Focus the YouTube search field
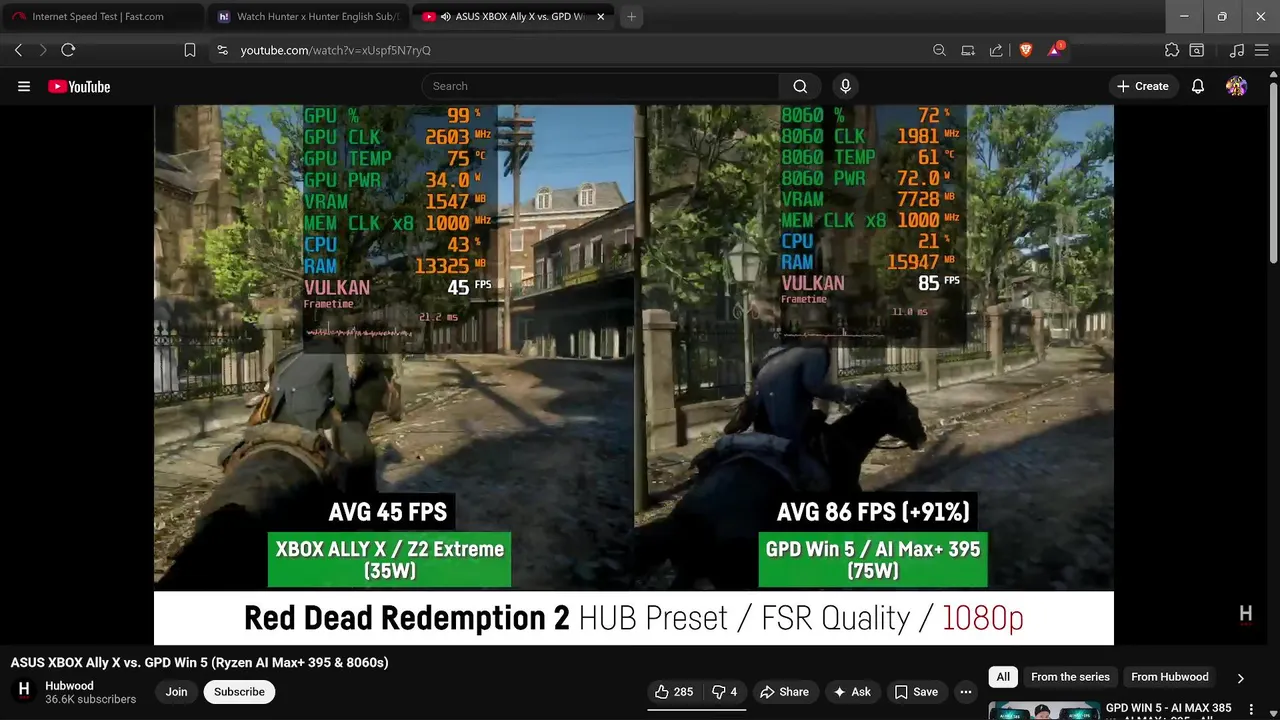The image size is (1280, 720). click(x=600, y=86)
